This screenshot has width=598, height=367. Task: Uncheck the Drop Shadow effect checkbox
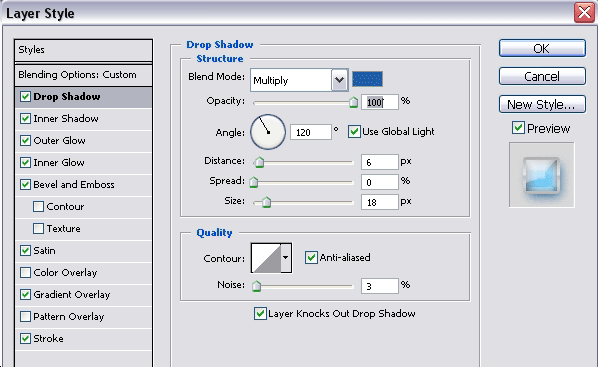25,97
